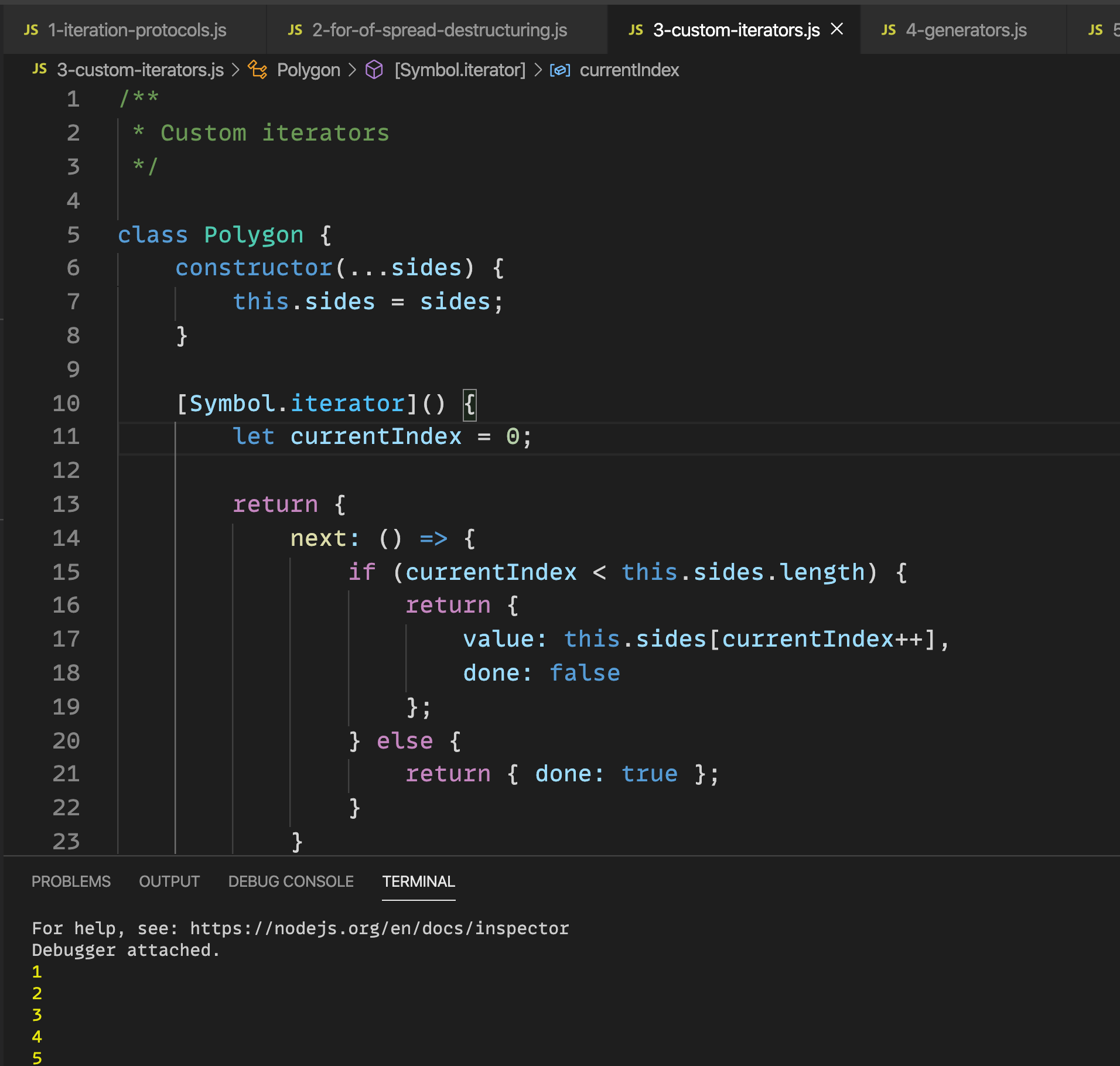This screenshot has height=1066, width=1120.
Task: Click JS icon on 2-for-of-spread-destructuring.js tab
Action: 295,30
